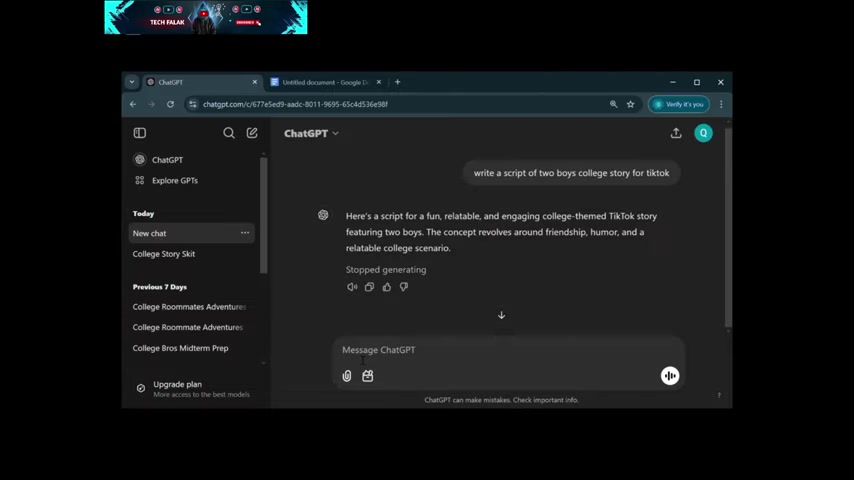Screen dimensions: 854x480
Task: Click the Tech Falak banner thumbnail
Action: pyautogui.click(x=206, y=17)
